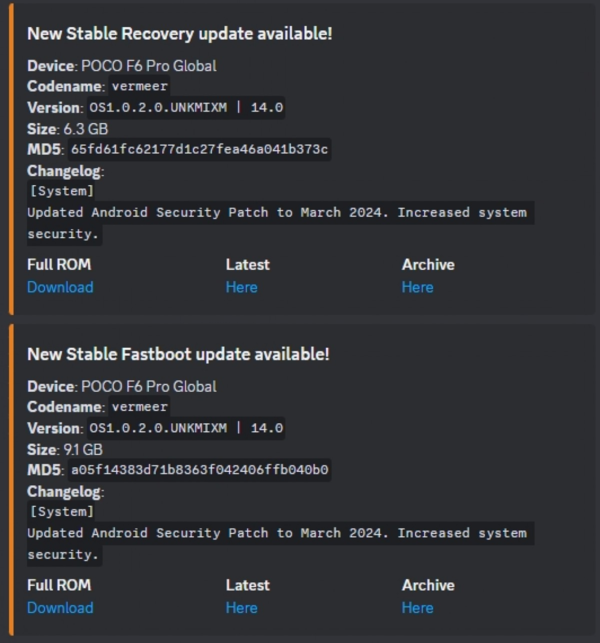Select the Recovery MD5 hash 65fd61fc62177d1c27fea46a041b373c

[199, 150]
